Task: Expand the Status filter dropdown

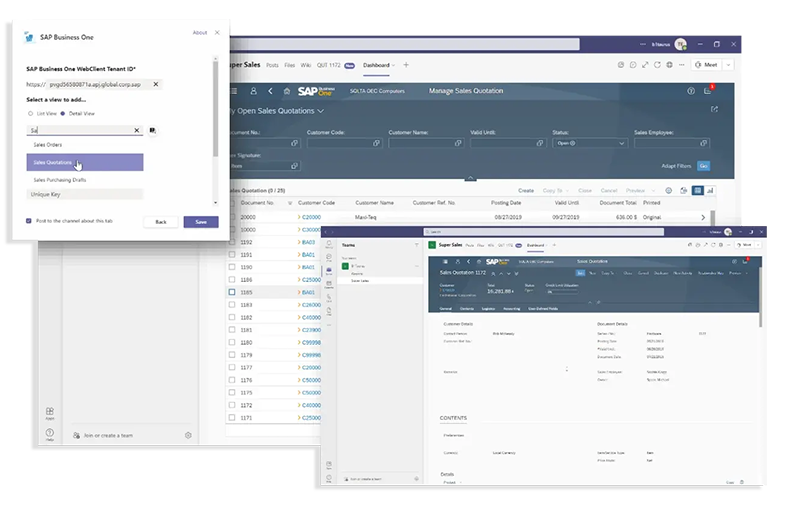Action: click(622, 143)
